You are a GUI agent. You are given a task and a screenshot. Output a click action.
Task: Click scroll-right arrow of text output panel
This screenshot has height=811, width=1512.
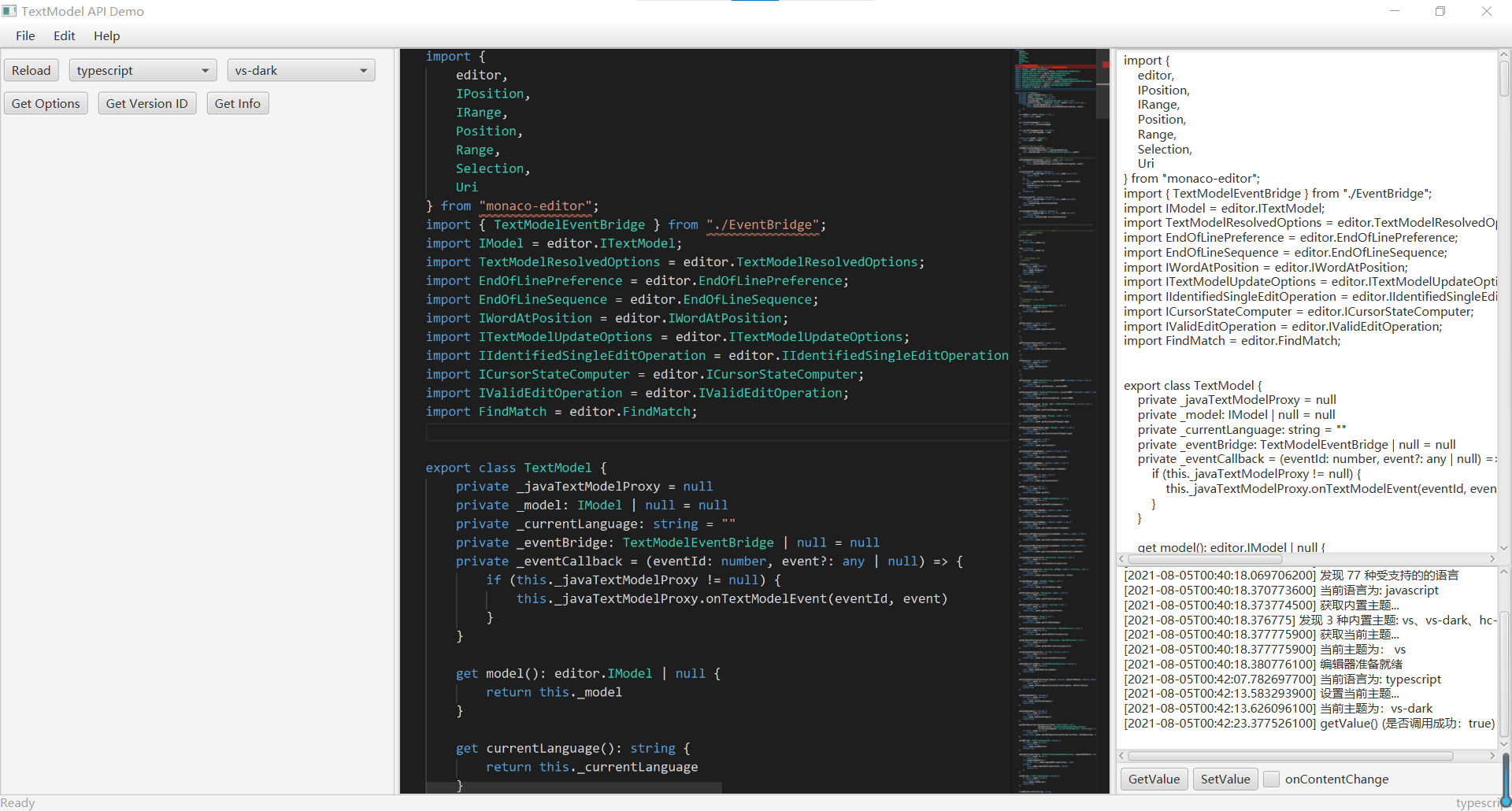pyautogui.click(x=1492, y=559)
